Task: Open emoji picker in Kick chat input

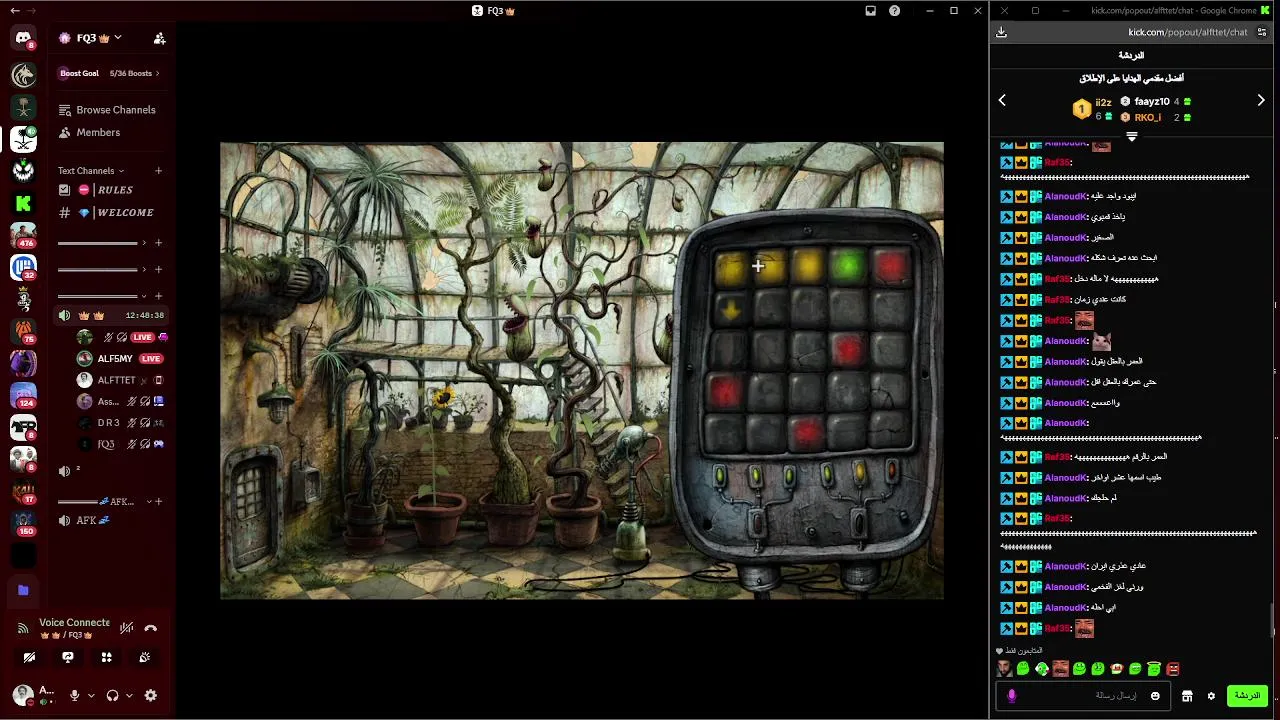Action: [x=1155, y=696]
